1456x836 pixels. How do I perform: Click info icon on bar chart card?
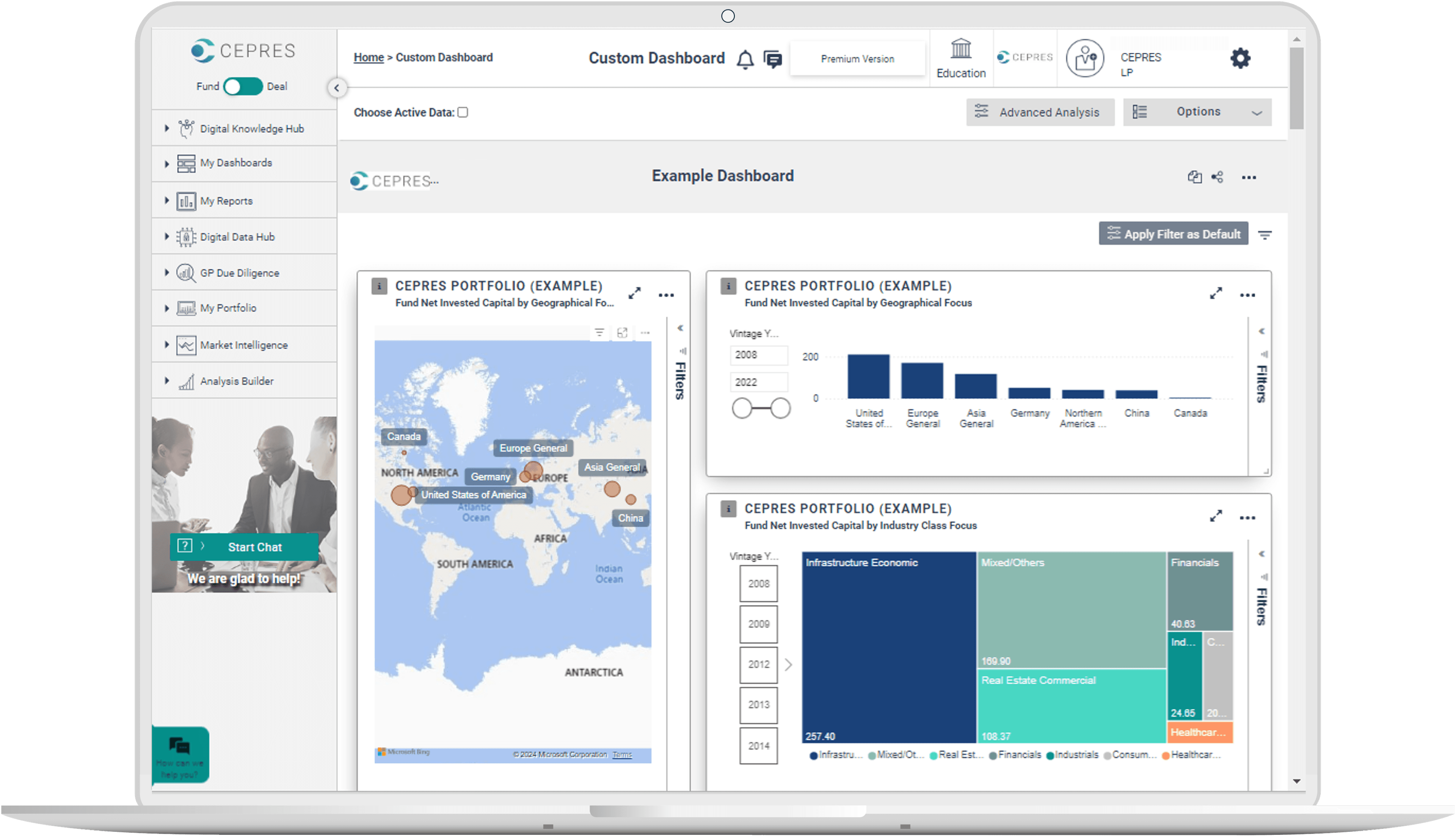coord(728,285)
